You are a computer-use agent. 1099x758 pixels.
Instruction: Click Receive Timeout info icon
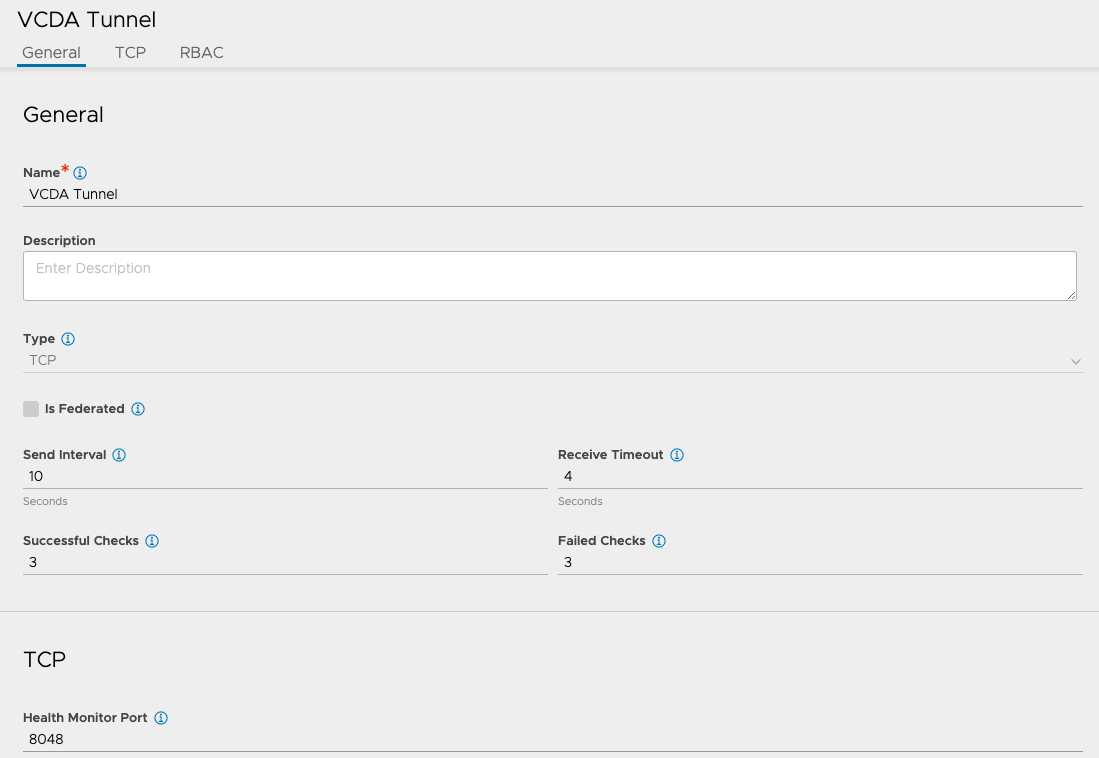677,455
